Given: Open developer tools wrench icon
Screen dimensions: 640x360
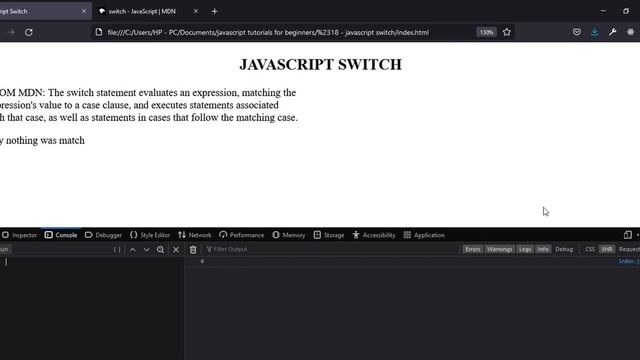Looking at the screenshot, I should [x=612, y=32].
